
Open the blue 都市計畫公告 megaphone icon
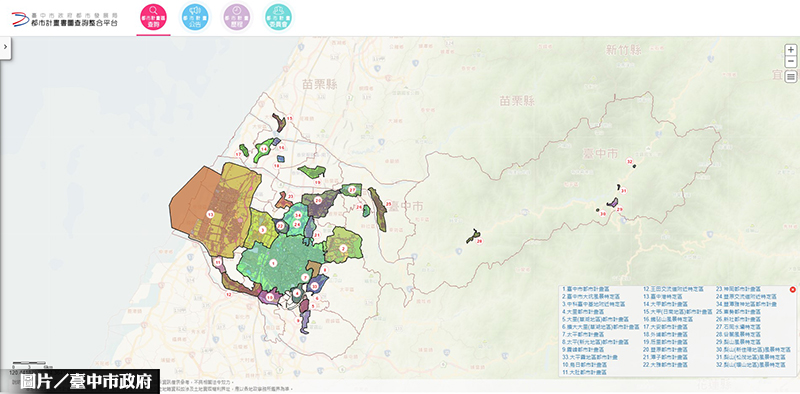click(x=195, y=17)
